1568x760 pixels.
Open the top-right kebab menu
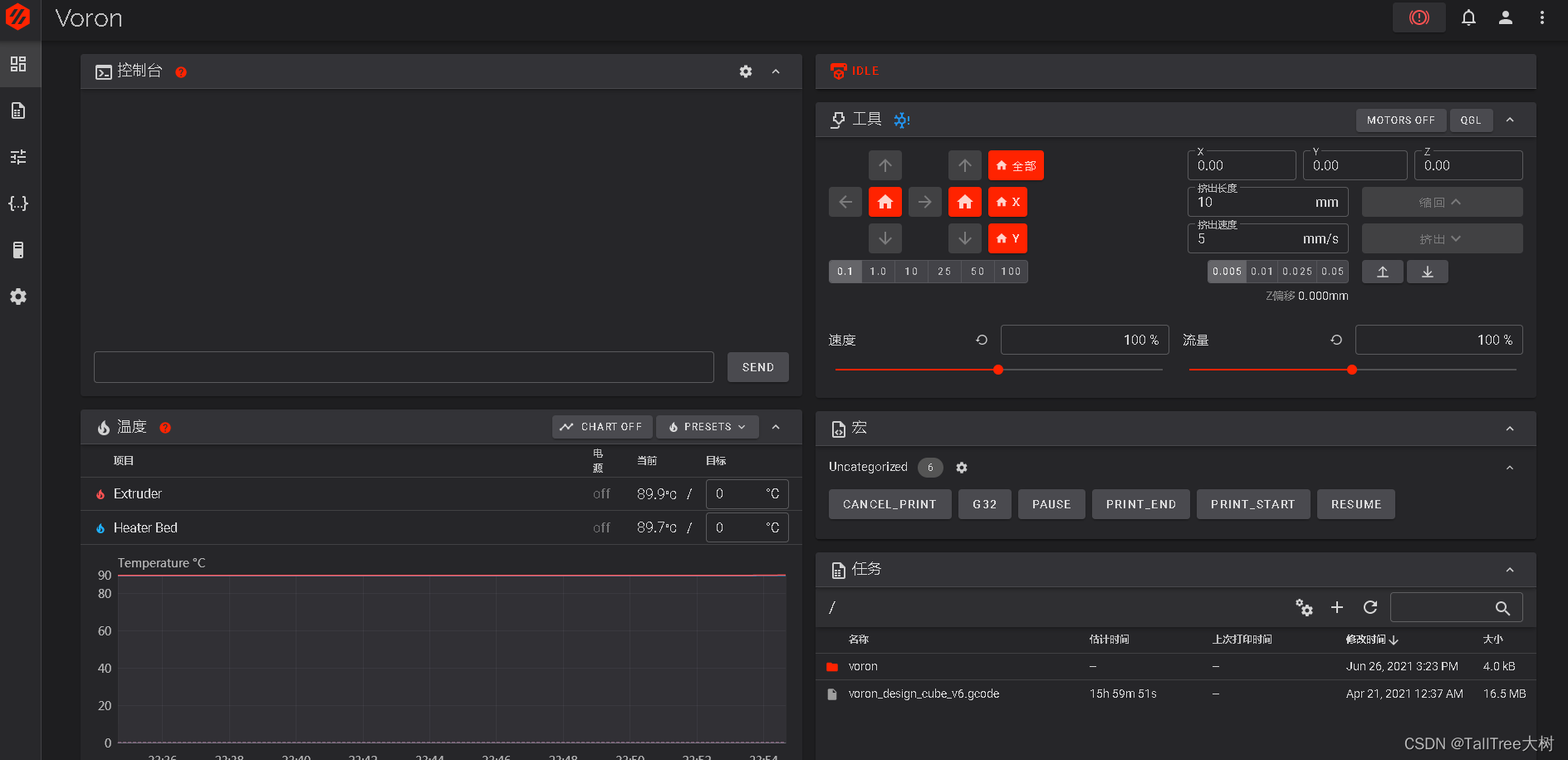click(x=1542, y=17)
